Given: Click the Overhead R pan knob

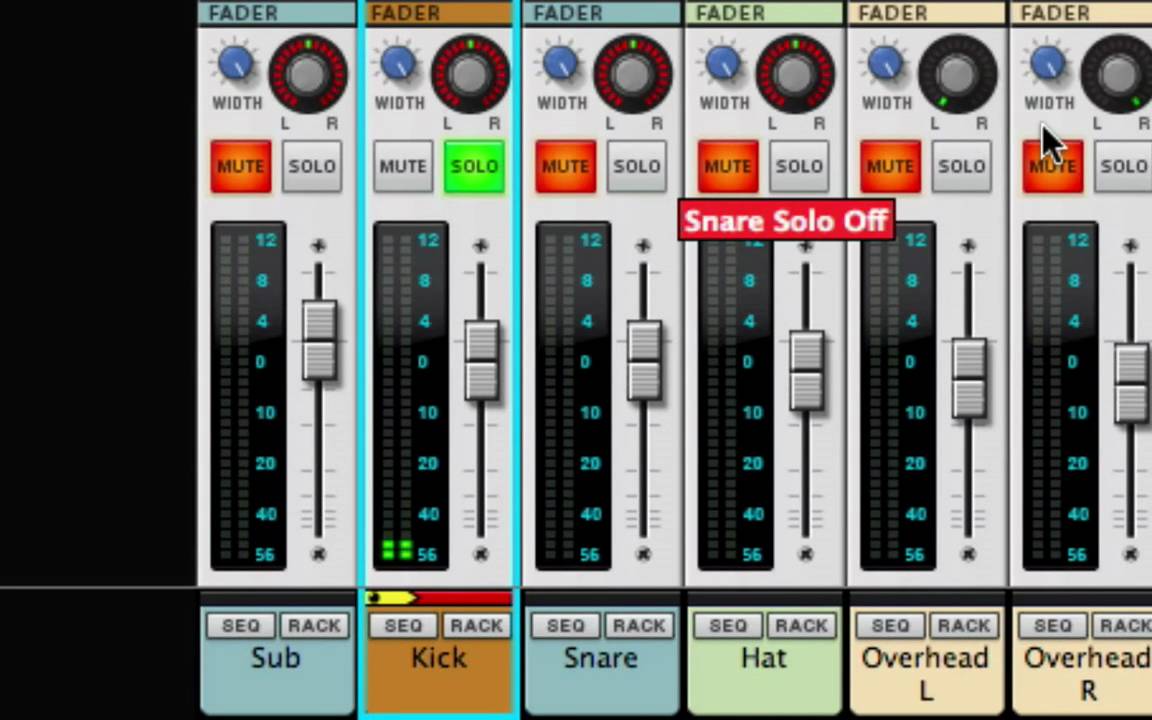Looking at the screenshot, I should coord(1117,73).
